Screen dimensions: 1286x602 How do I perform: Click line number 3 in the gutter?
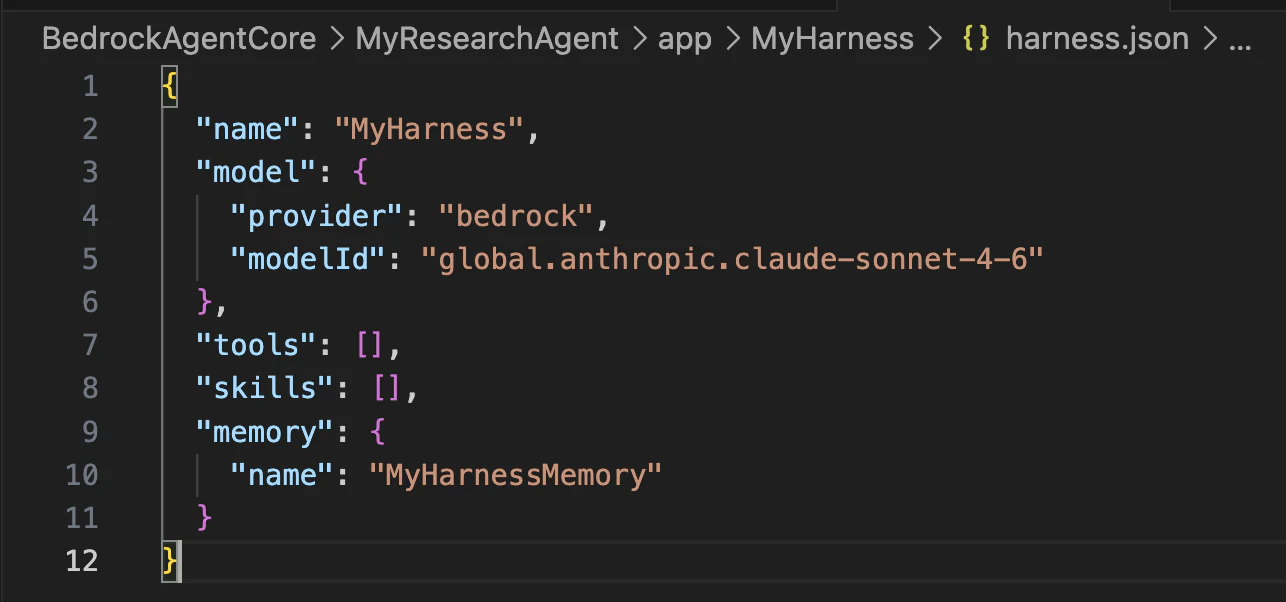90,172
